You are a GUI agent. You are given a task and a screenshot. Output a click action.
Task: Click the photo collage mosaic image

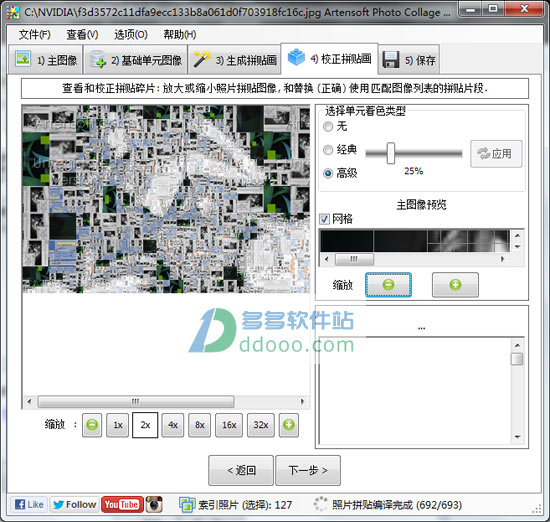tap(166, 199)
